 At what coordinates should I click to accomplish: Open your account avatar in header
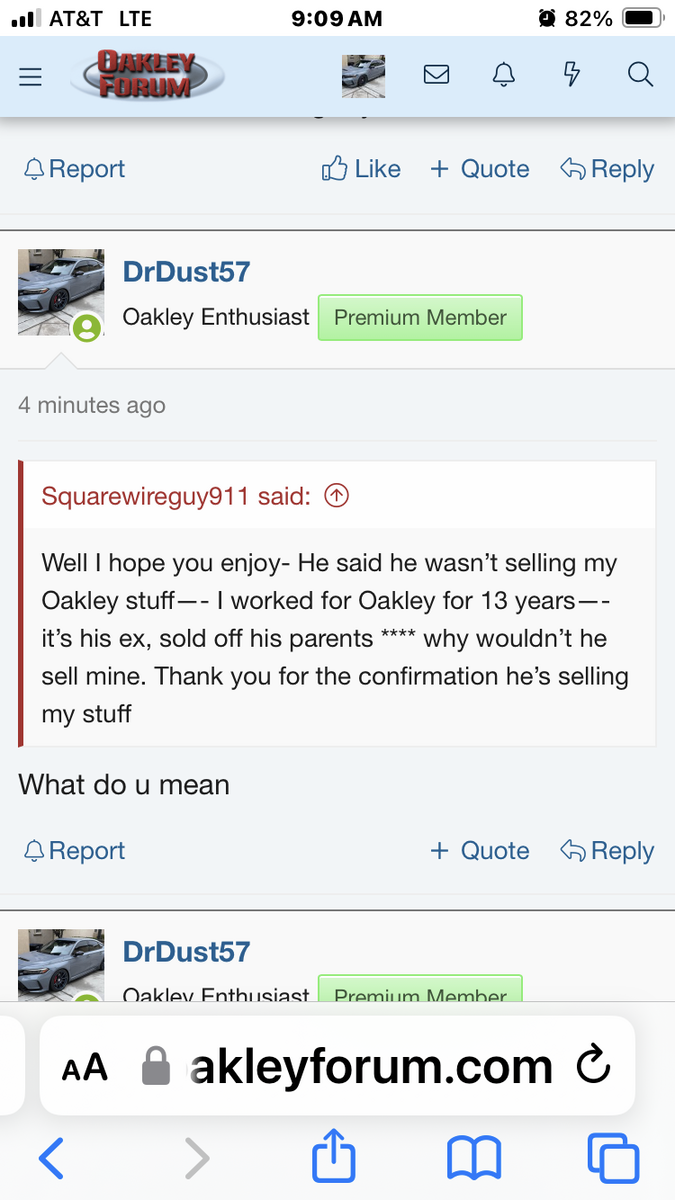363,76
